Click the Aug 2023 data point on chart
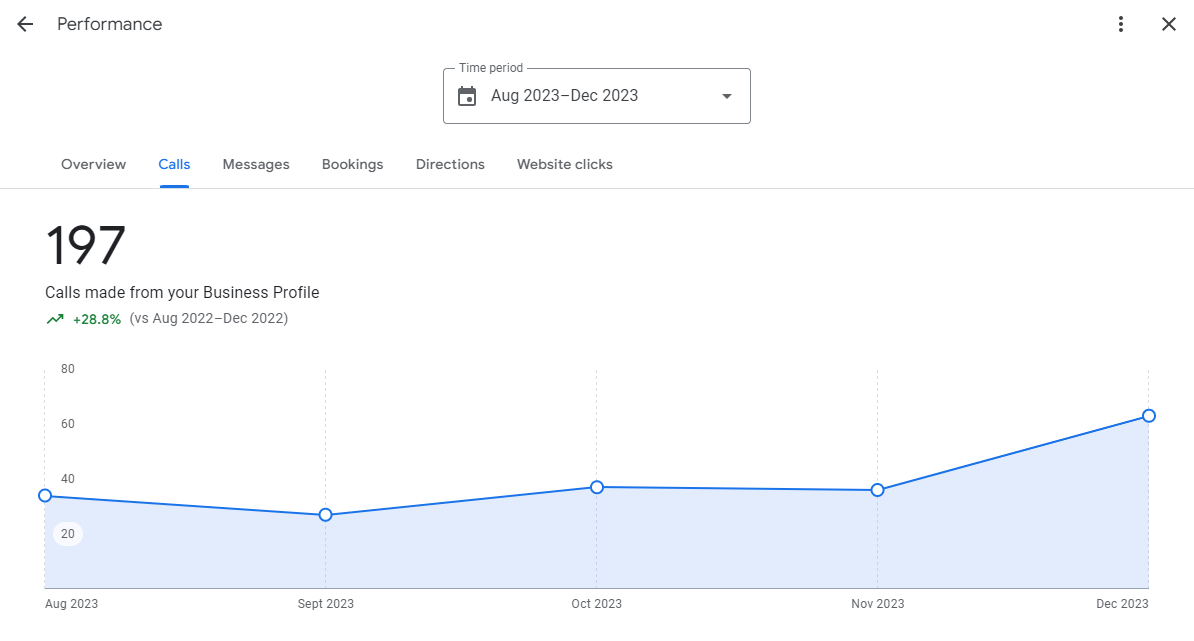The image size is (1194, 641). tap(45, 496)
